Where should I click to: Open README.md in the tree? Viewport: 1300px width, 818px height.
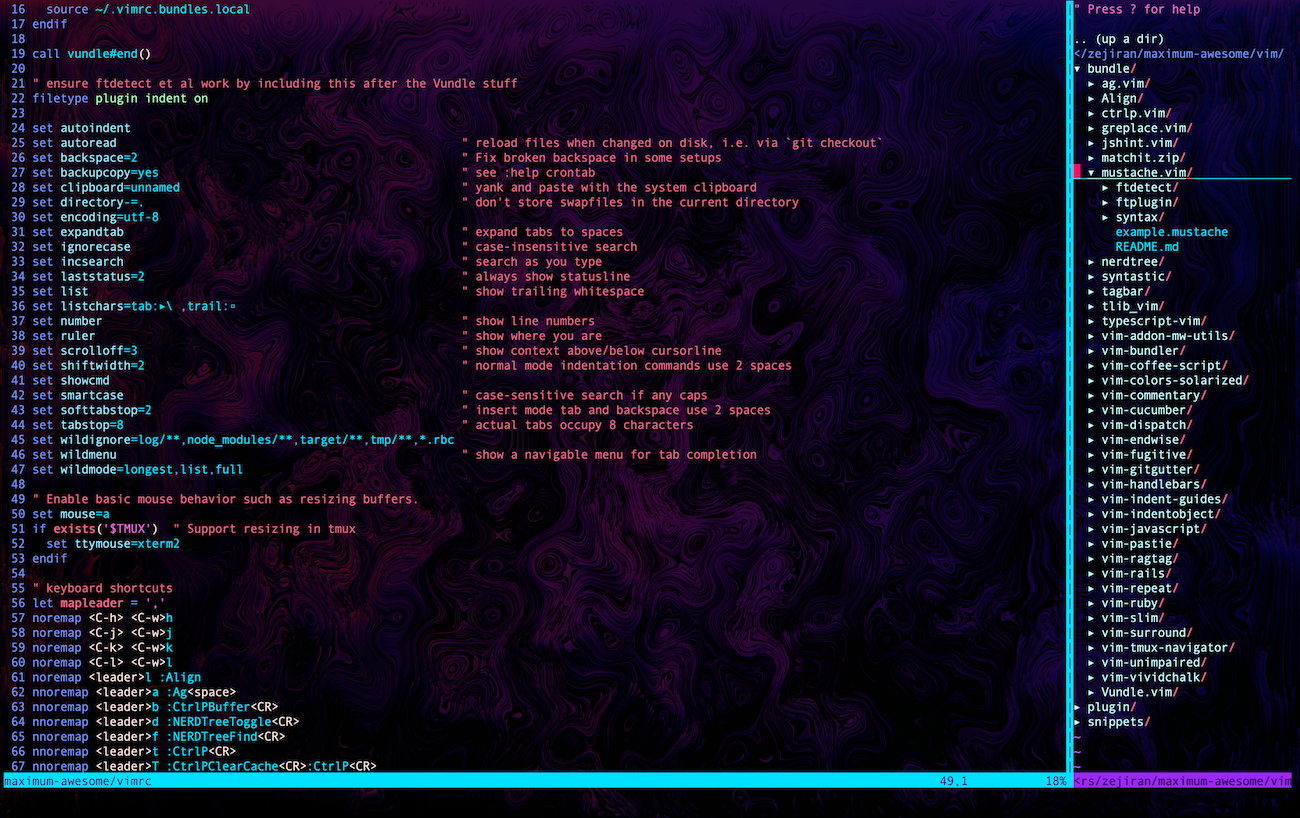(x=1147, y=247)
